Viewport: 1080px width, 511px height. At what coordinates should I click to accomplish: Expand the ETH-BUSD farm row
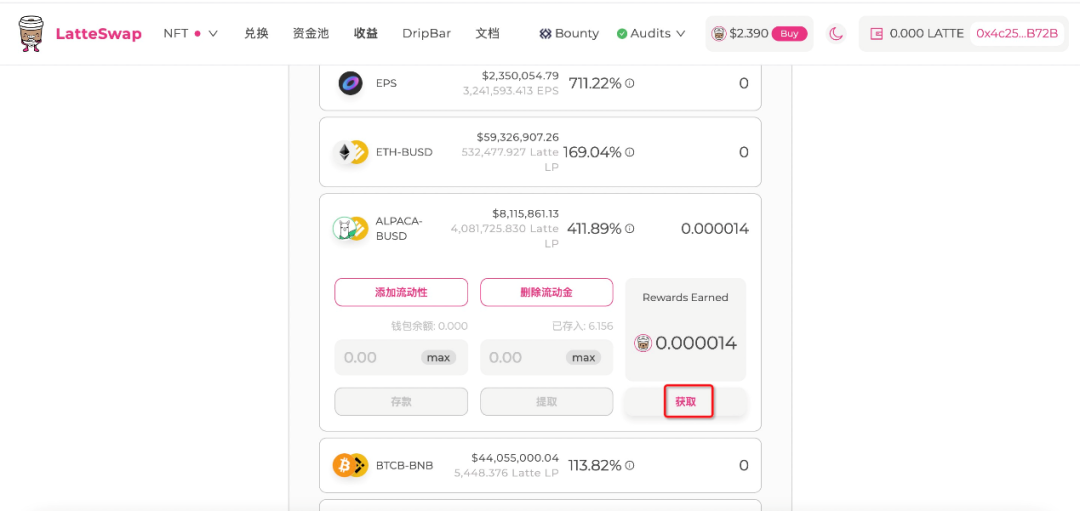(x=540, y=152)
